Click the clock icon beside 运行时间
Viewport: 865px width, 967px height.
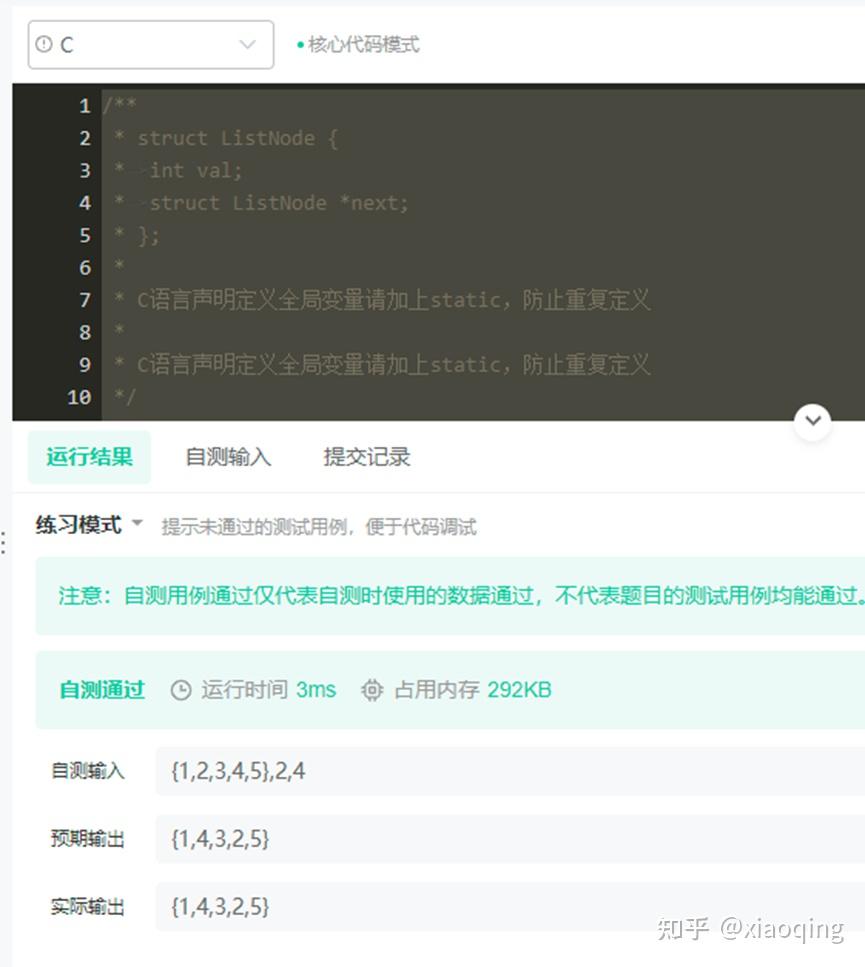181,690
